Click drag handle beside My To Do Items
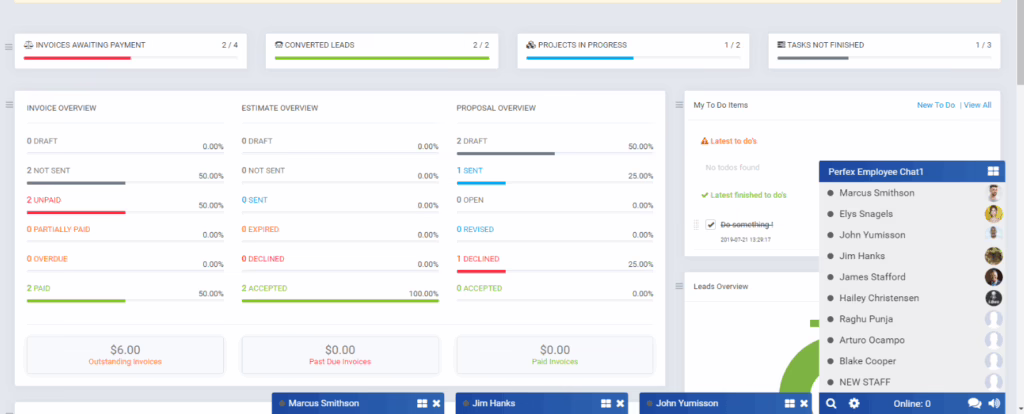This screenshot has height=414, width=1024. pos(678,104)
